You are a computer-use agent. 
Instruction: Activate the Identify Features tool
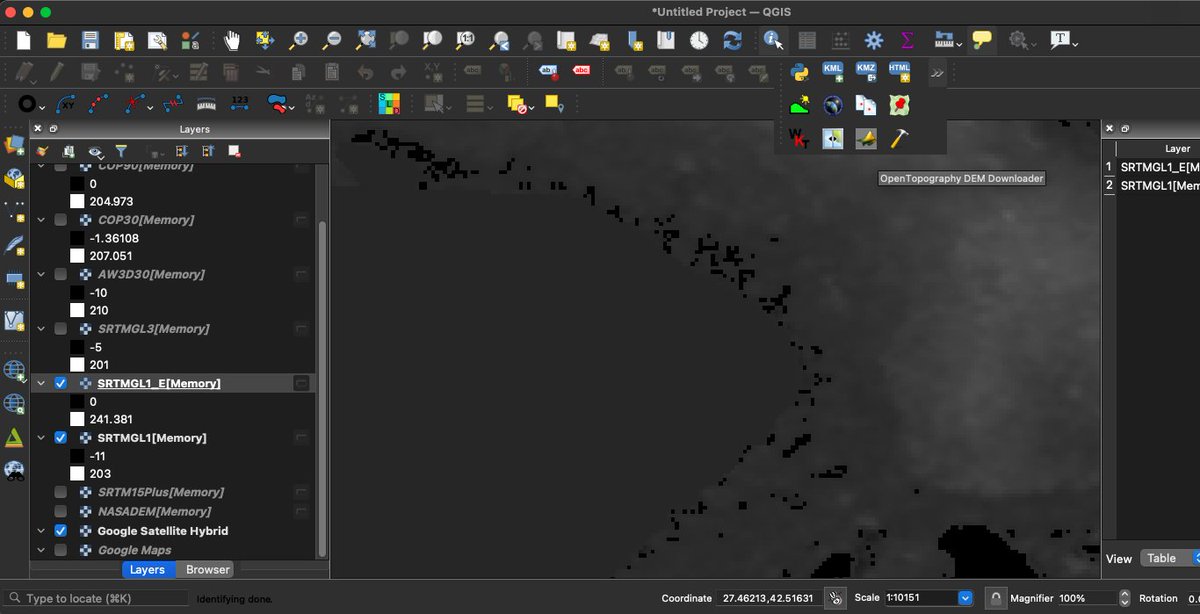[x=772, y=40]
